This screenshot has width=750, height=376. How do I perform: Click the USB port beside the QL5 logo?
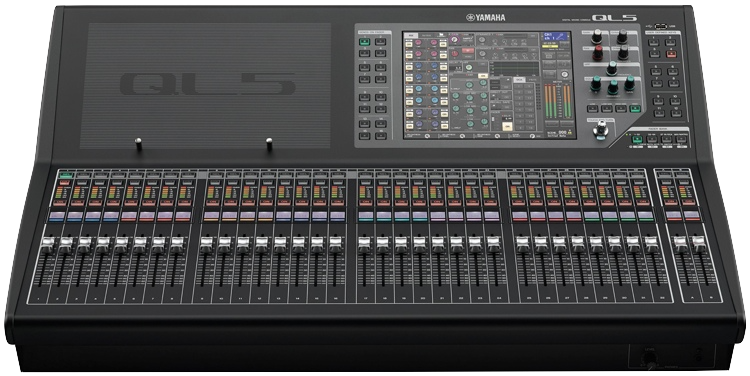(661, 26)
